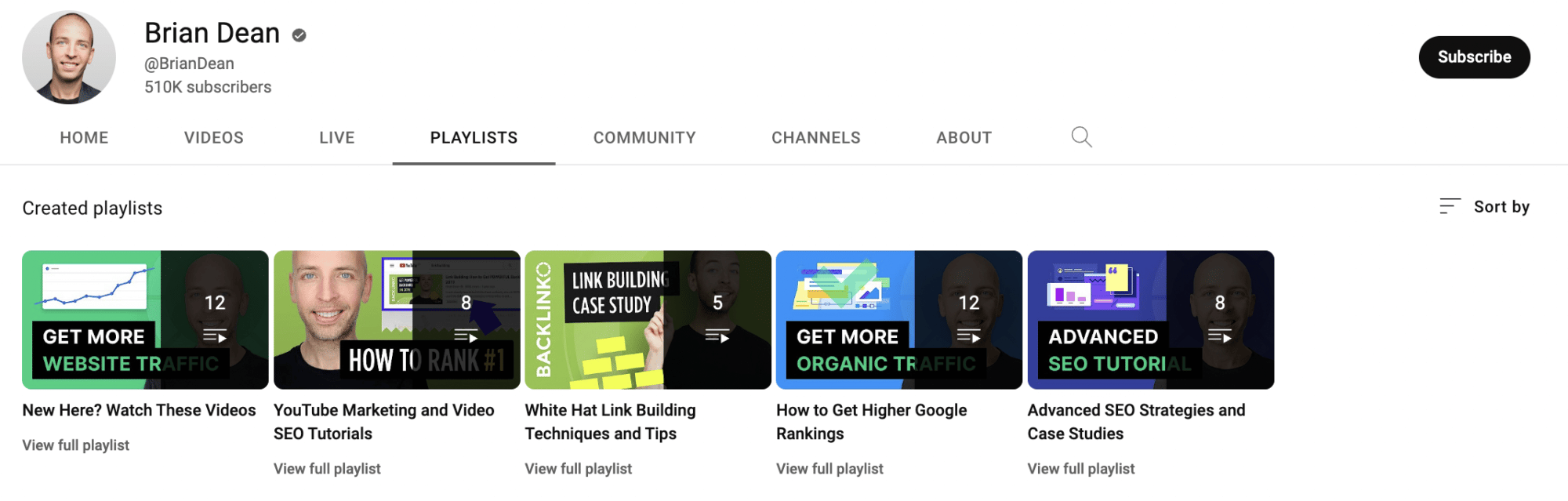The width and height of the screenshot is (1568, 501).
Task: Click playlist icon on How To Rank #1 thumbnail
Action: (466, 336)
